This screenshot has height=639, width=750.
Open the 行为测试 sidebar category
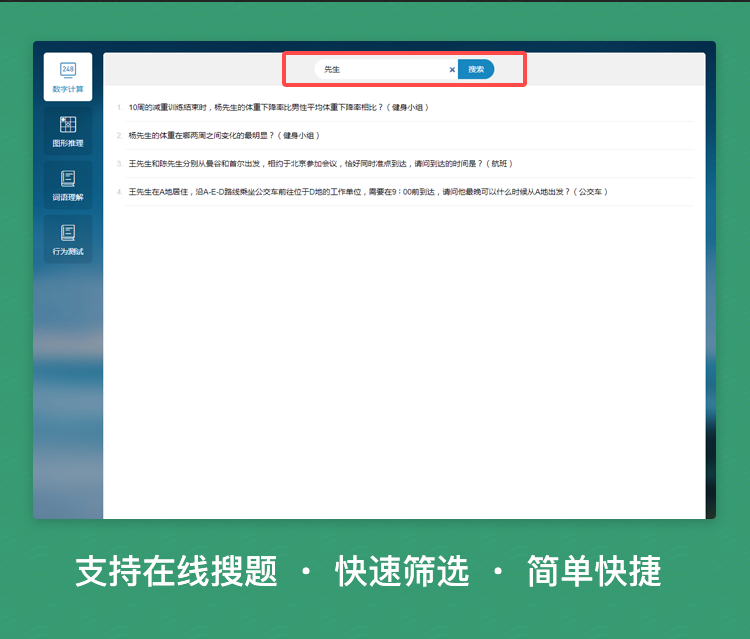click(68, 239)
